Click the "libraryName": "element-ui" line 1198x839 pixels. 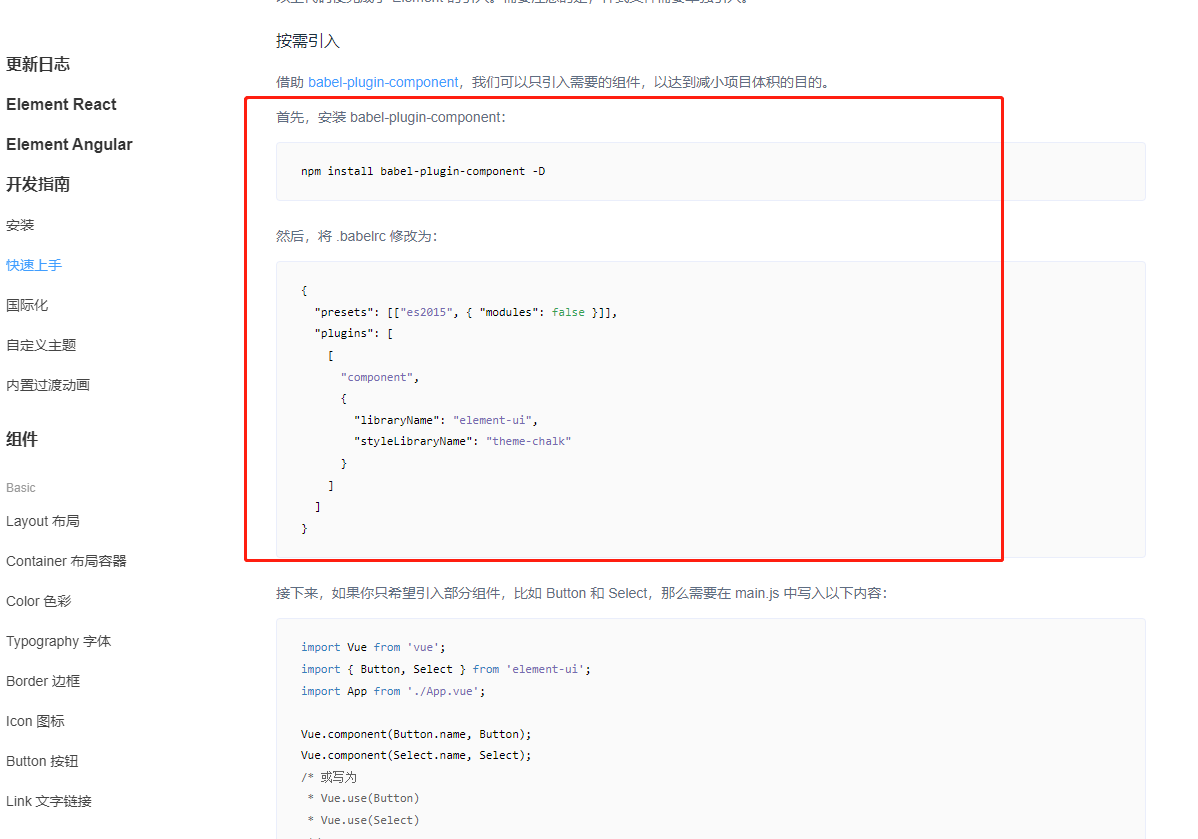[446, 420]
